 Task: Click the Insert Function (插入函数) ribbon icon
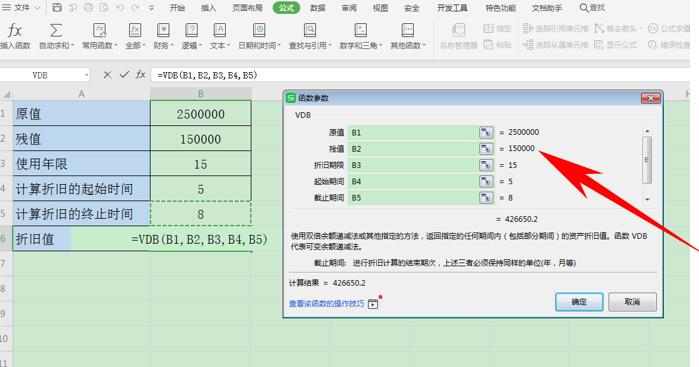pyautogui.click(x=15, y=31)
